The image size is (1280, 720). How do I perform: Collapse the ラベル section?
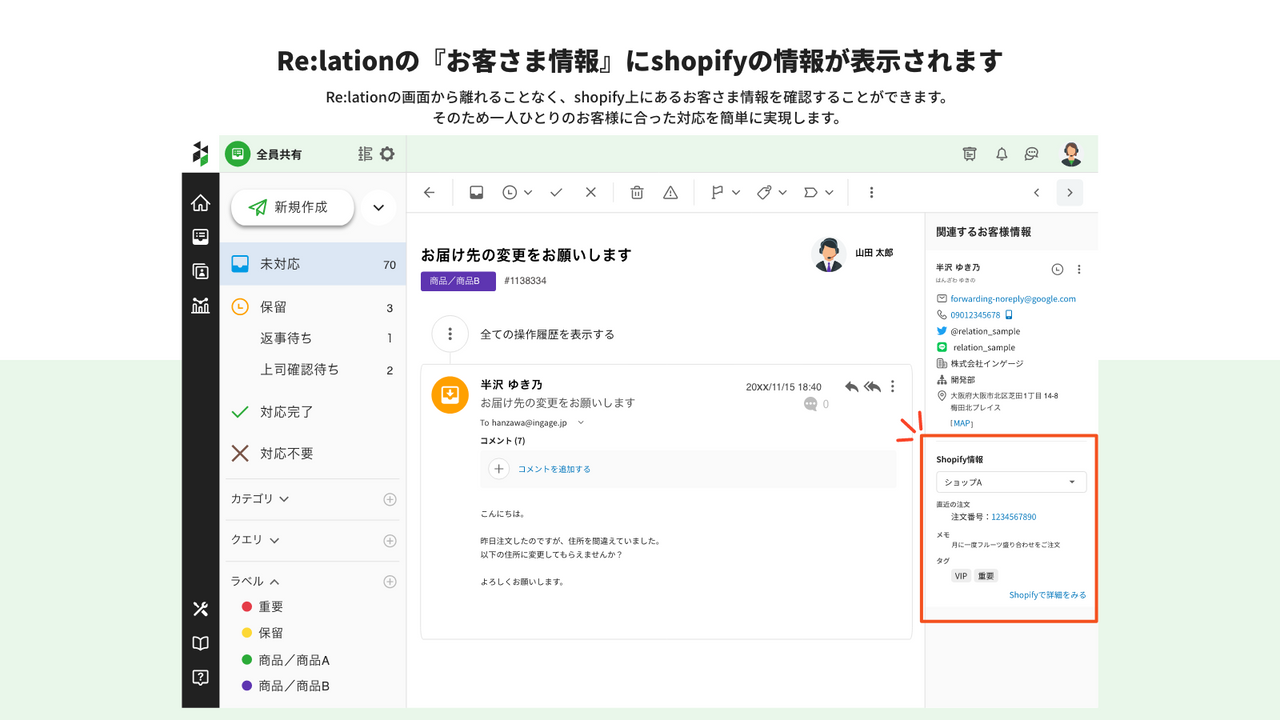pyautogui.click(x=255, y=581)
